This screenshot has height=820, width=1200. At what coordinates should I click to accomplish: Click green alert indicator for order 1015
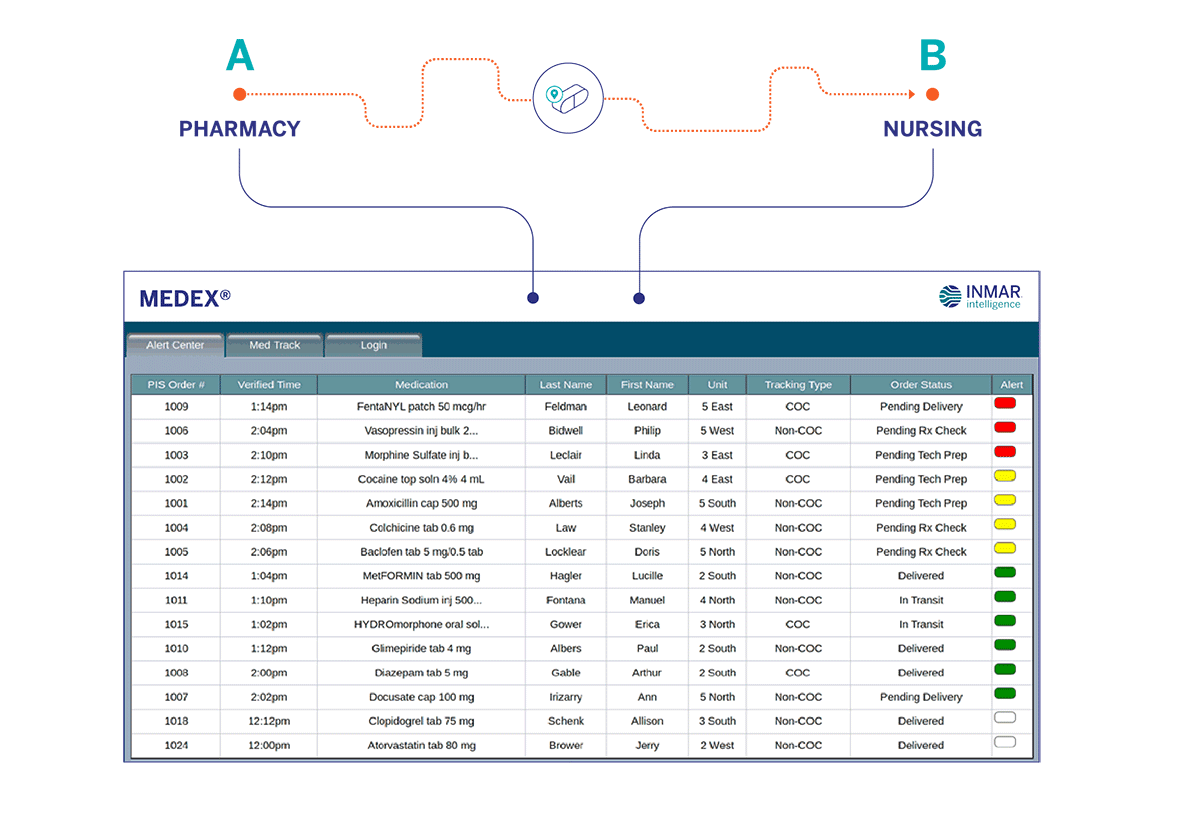(1005, 621)
